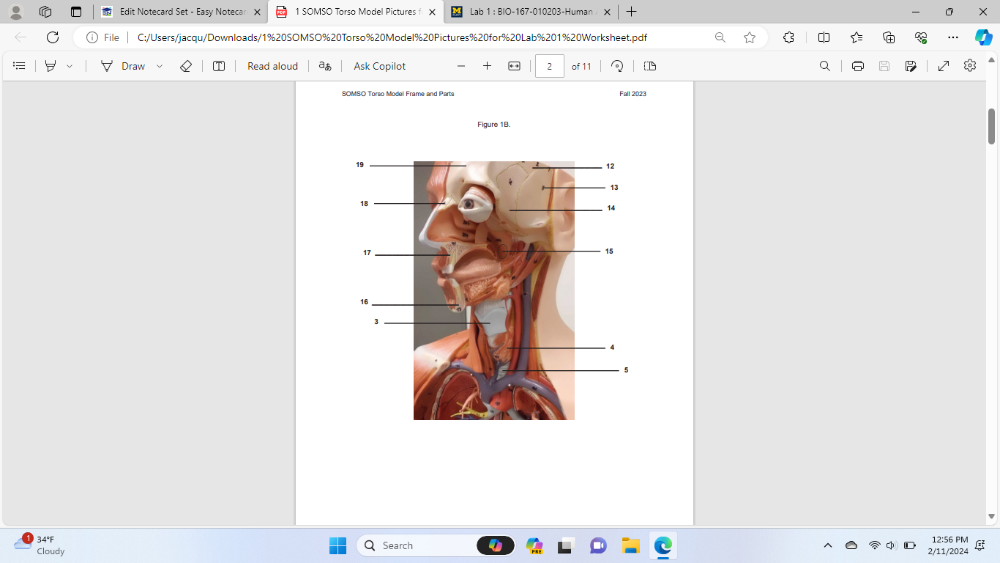Zoom out with the minus icon
Screen dimensions: 1000x563
461,66
